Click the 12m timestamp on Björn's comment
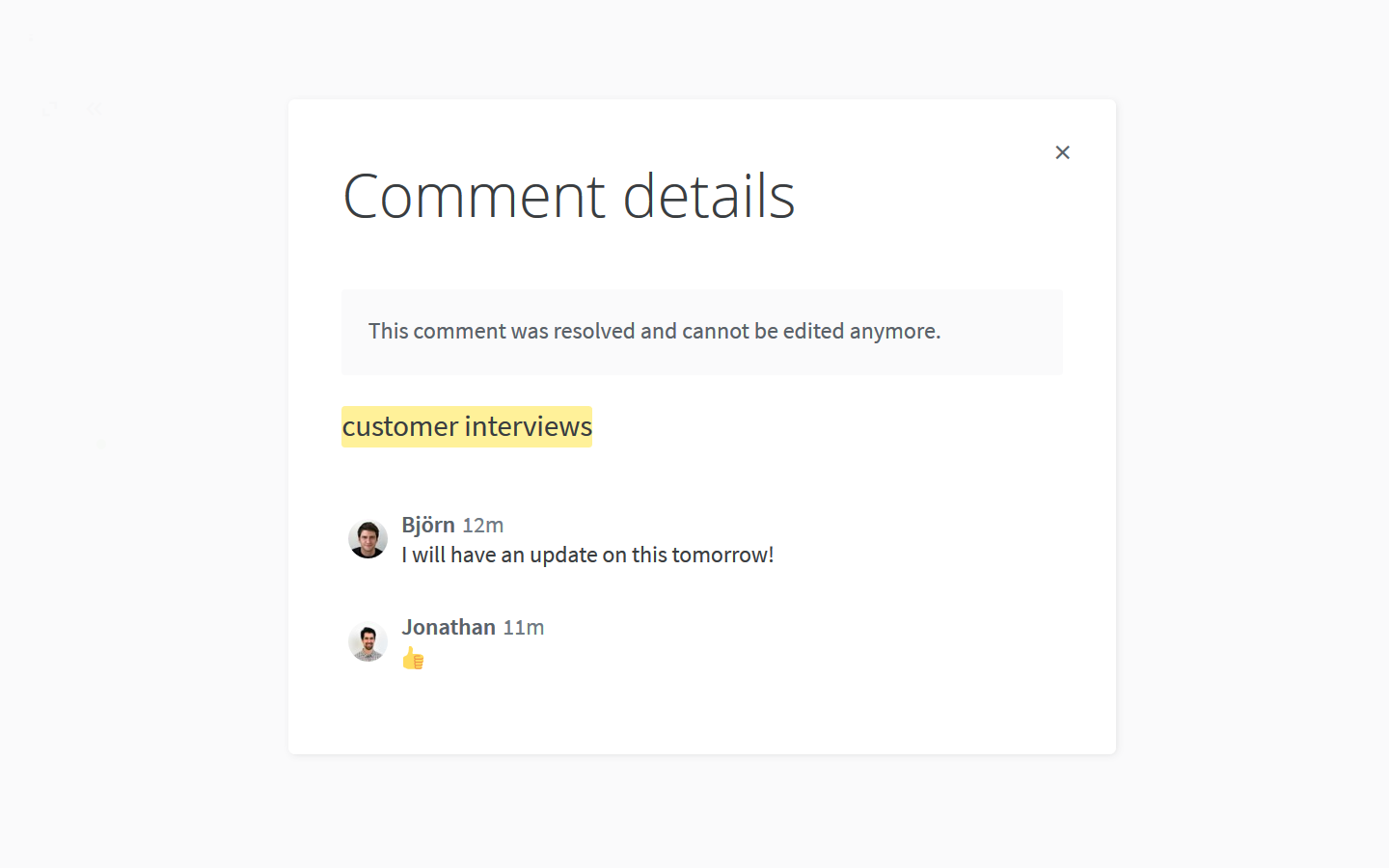The image size is (1389, 868). click(x=482, y=526)
